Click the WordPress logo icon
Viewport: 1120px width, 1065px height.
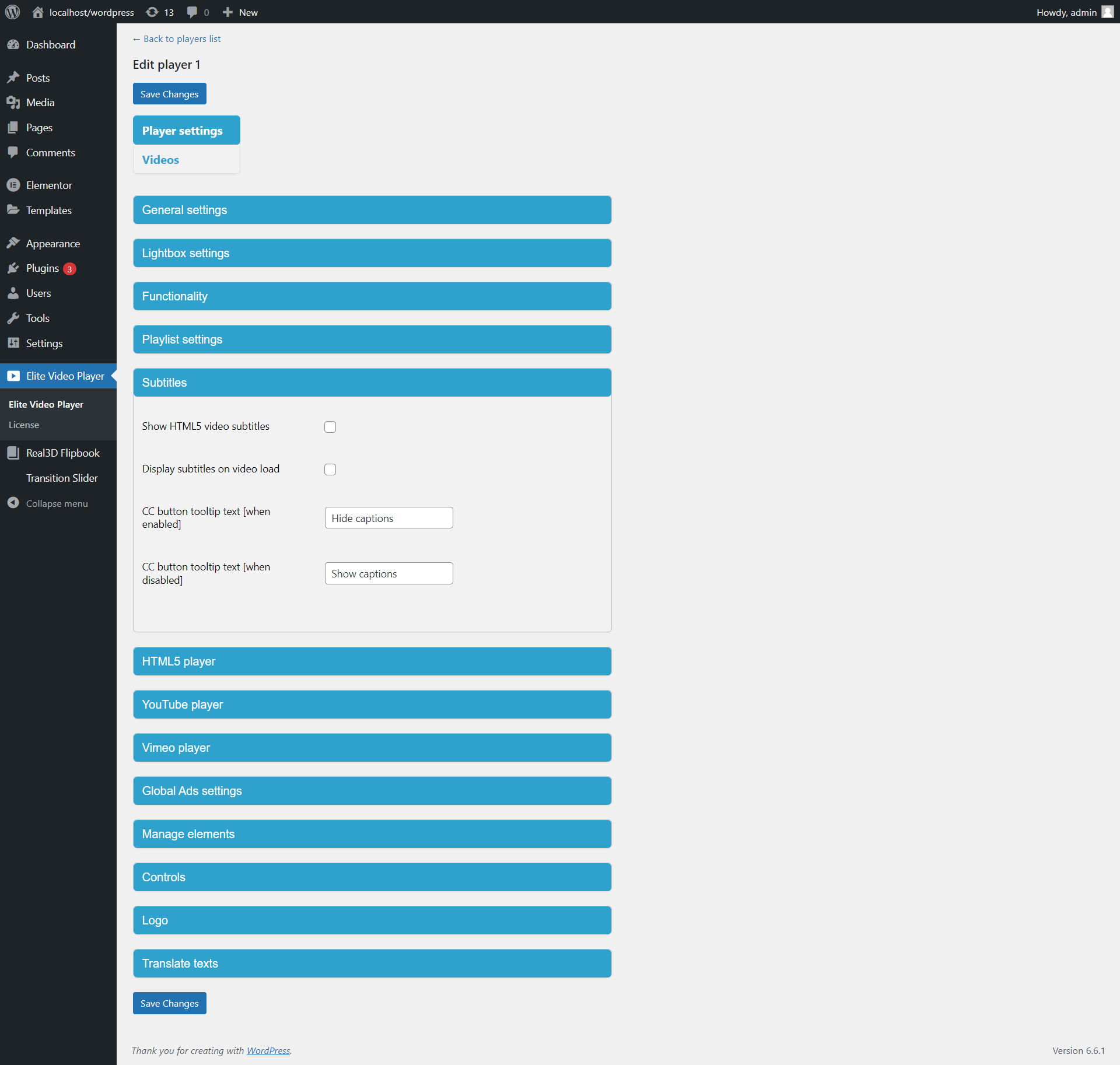12,12
